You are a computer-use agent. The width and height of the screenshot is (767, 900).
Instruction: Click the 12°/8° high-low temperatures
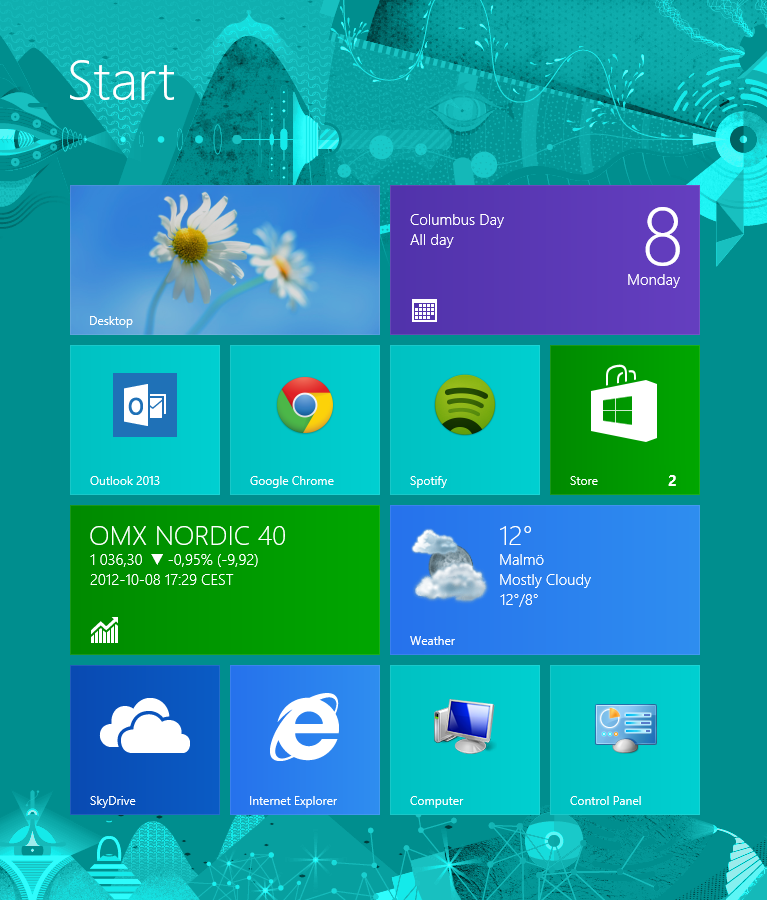click(519, 600)
